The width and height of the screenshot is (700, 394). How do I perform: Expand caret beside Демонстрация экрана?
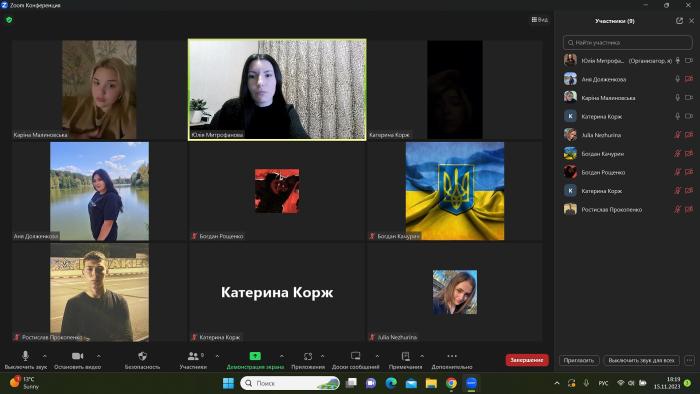(282, 356)
